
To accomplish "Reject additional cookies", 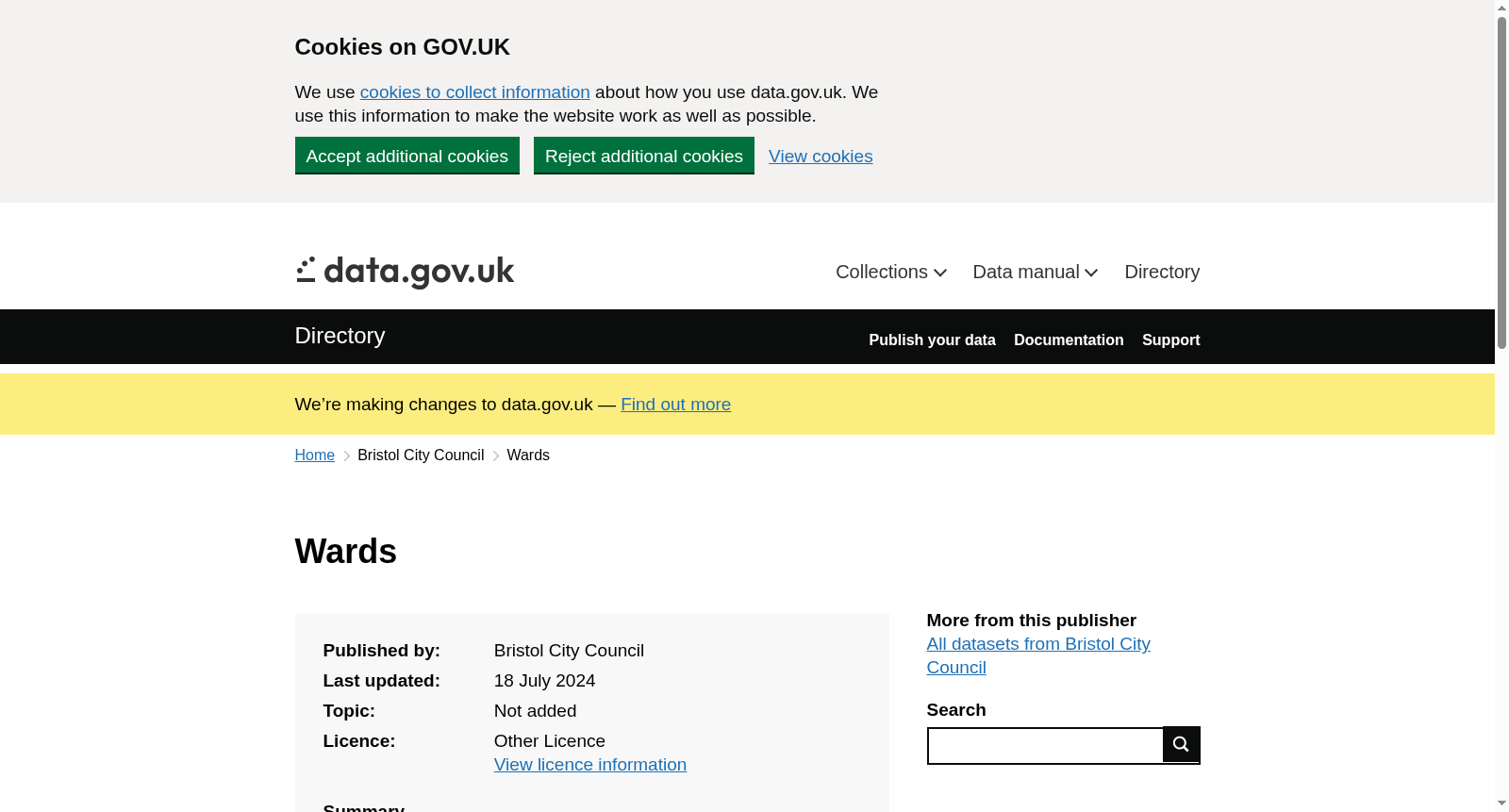I will [644, 156].
